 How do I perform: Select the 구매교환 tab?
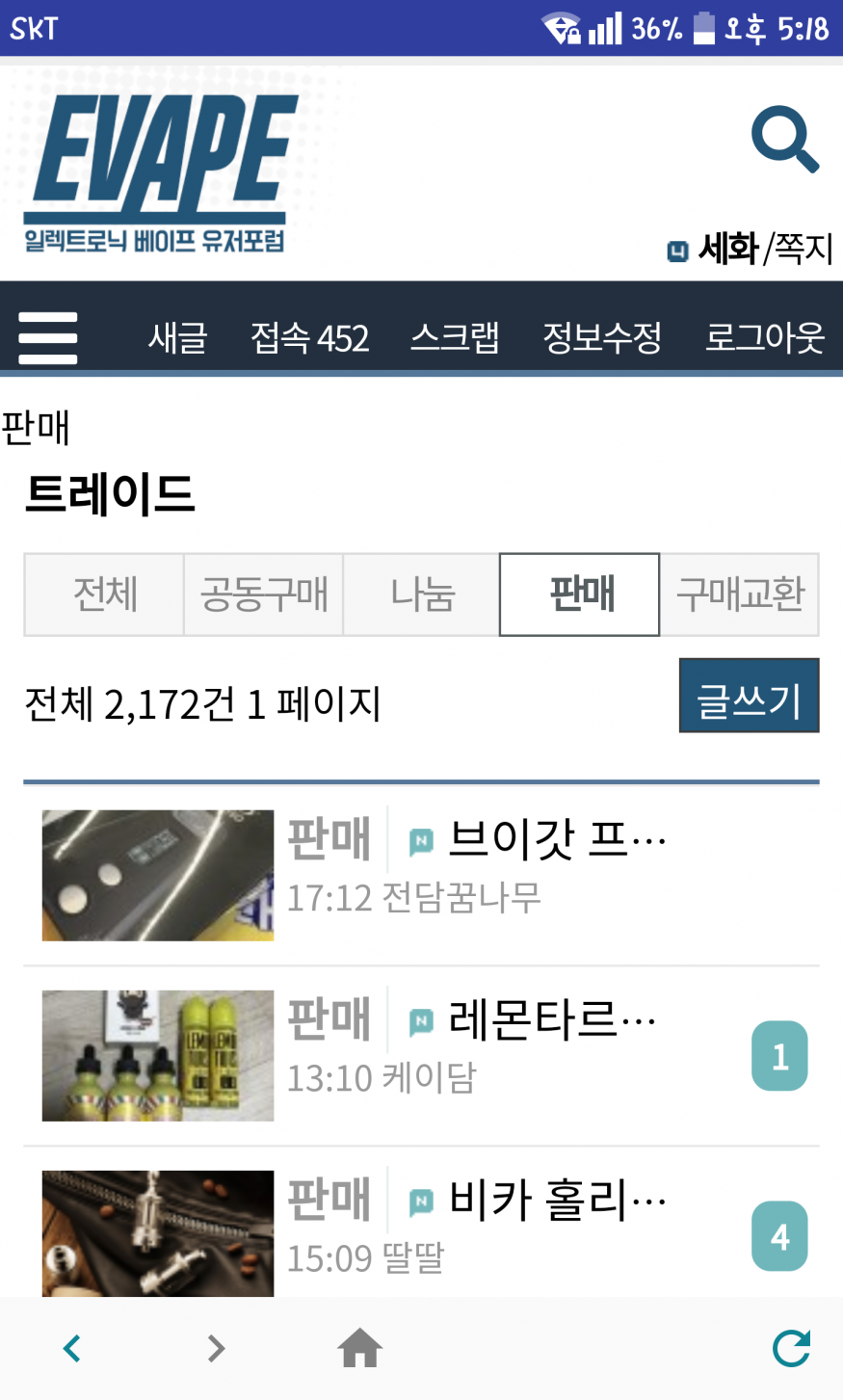(739, 594)
